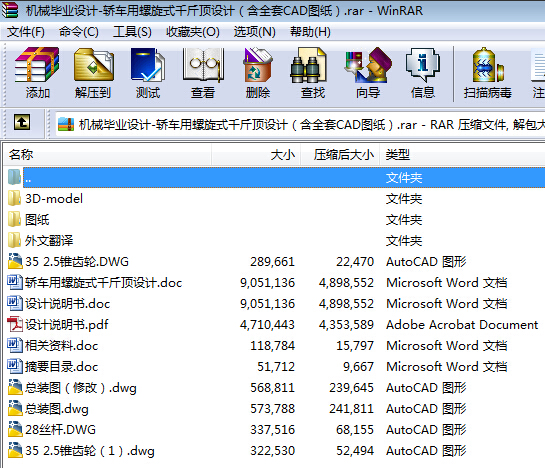Click the 外文翻译 folder icon
Screen dimensions: 545x468
14,240
